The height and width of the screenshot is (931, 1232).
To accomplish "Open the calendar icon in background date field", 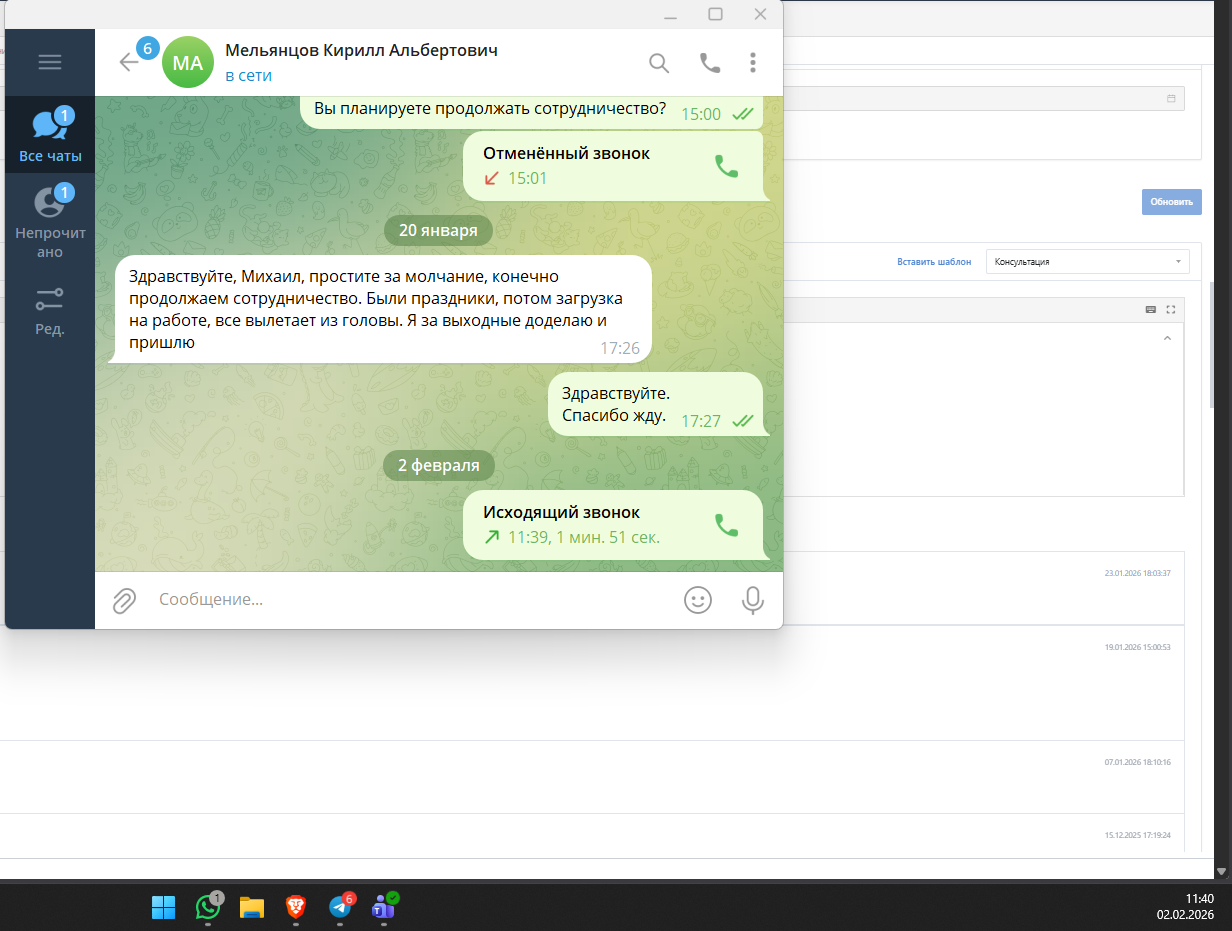I will (x=1171, y=99).
